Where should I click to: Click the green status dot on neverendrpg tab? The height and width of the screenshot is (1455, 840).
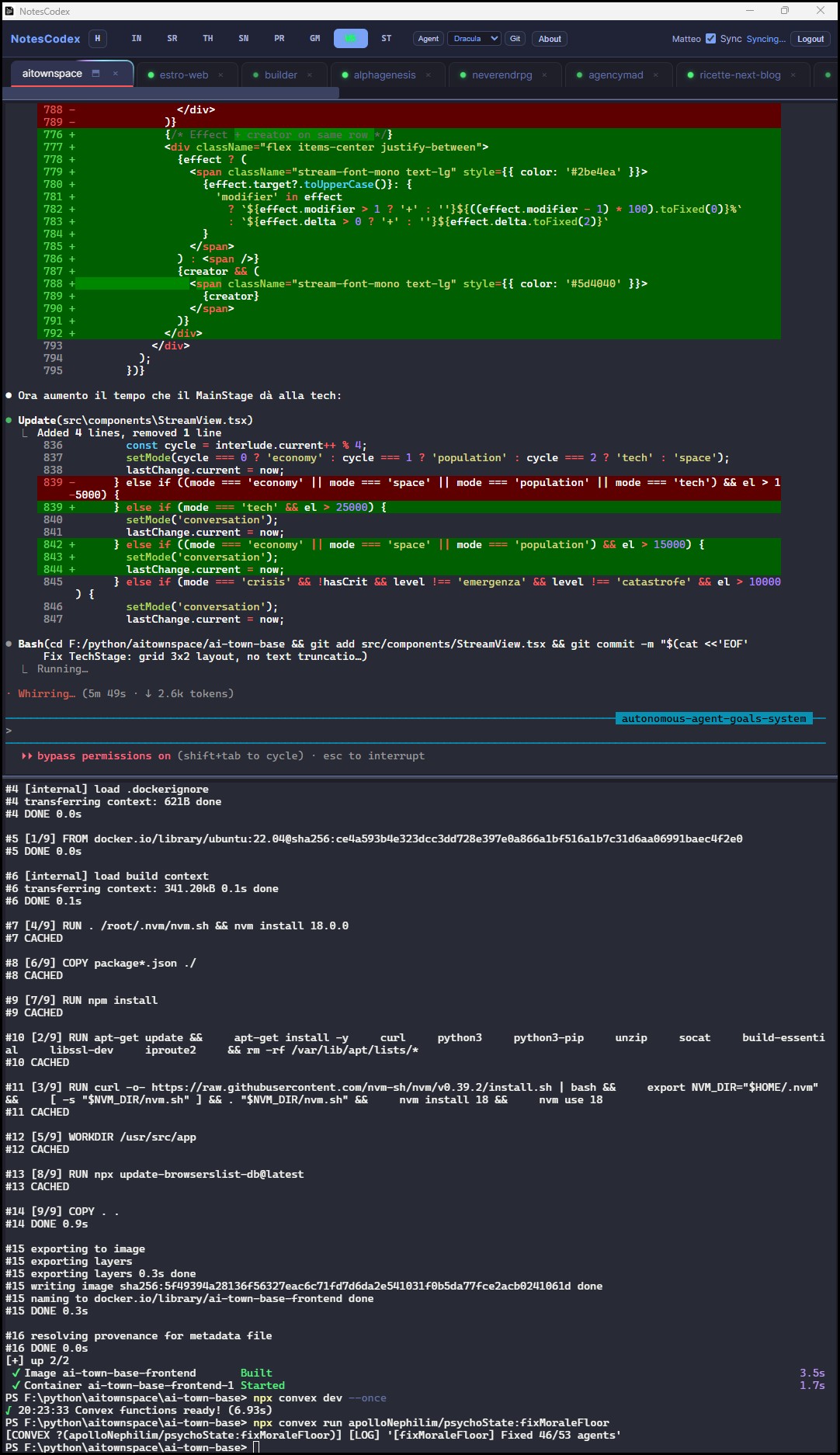click(x=463, y=75)
